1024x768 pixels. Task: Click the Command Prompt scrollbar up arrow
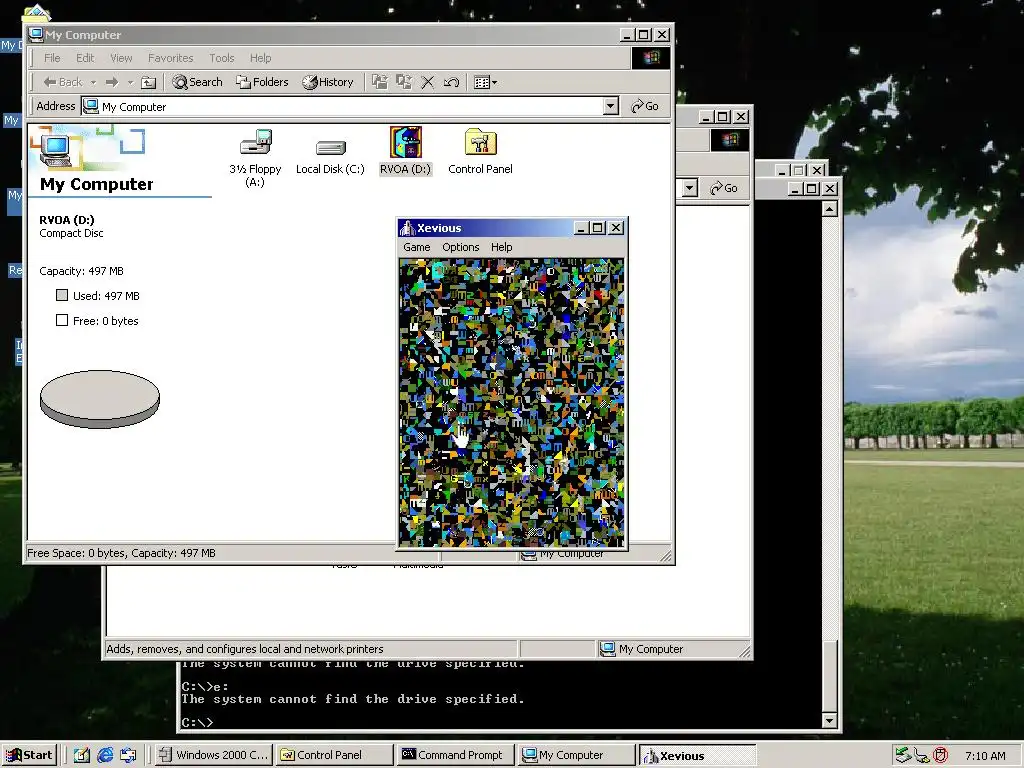pos(829,209)
